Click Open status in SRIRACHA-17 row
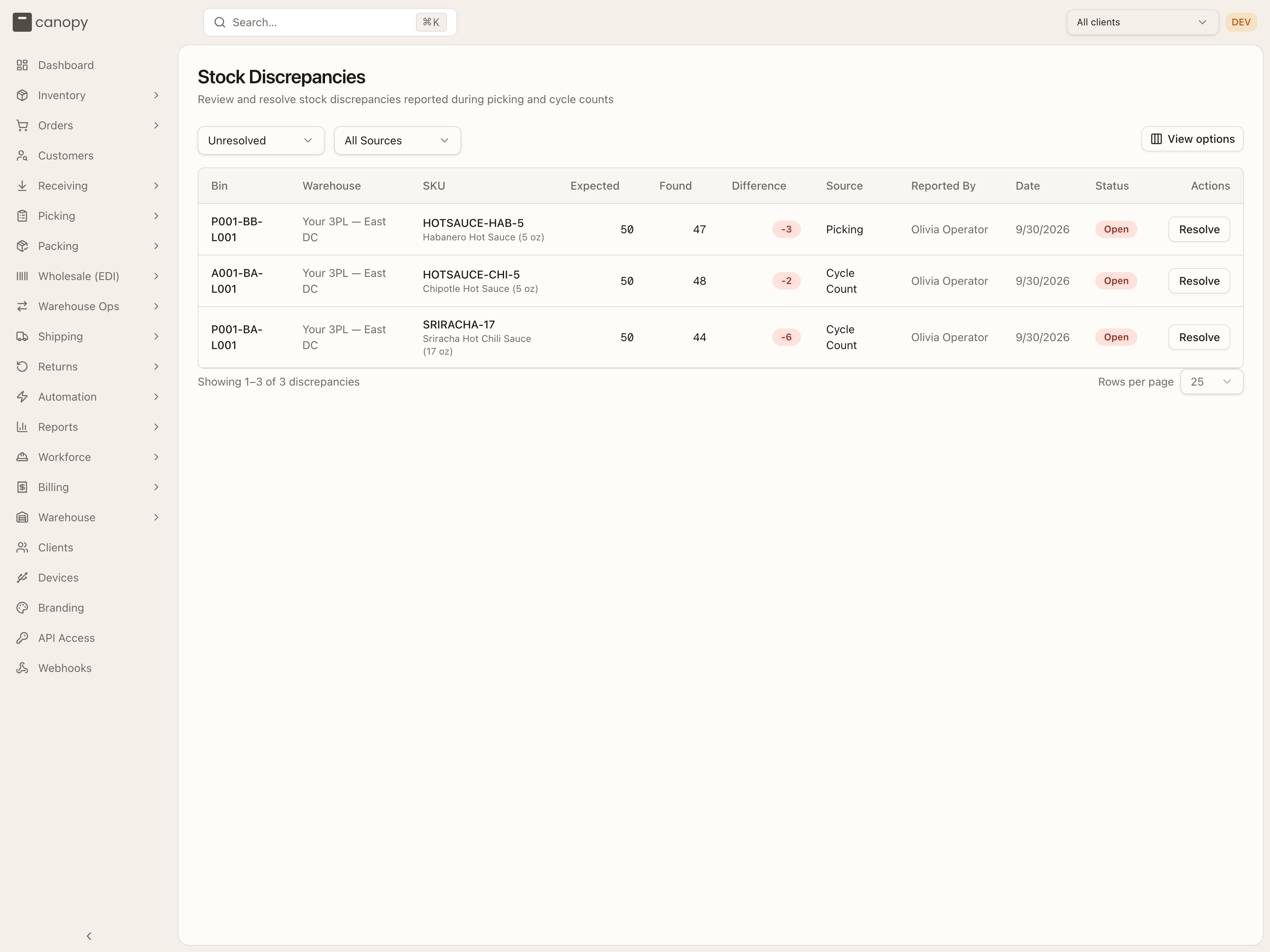The height and width of the screenshot is (952, 1270). click(1116, 337)
